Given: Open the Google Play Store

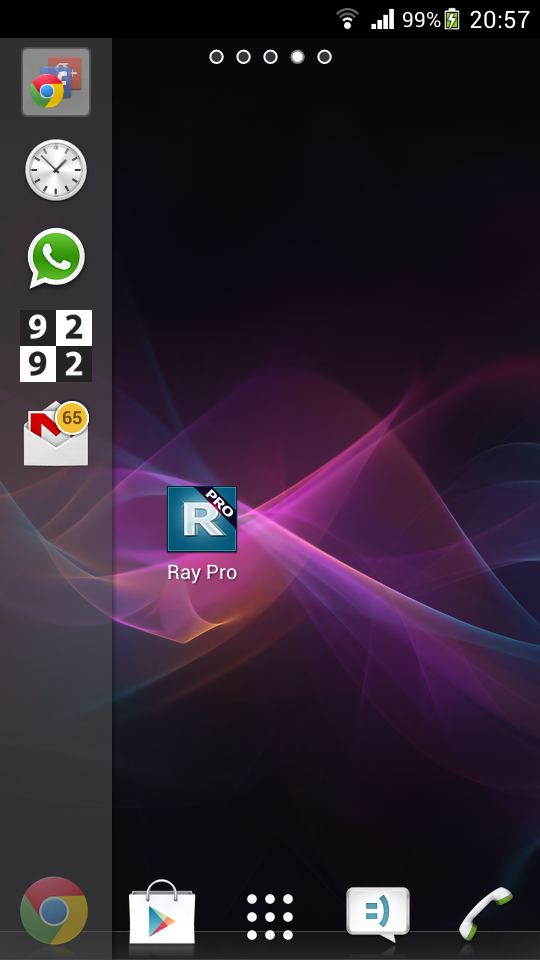Looking at the screenshot, I should [162, 912].
